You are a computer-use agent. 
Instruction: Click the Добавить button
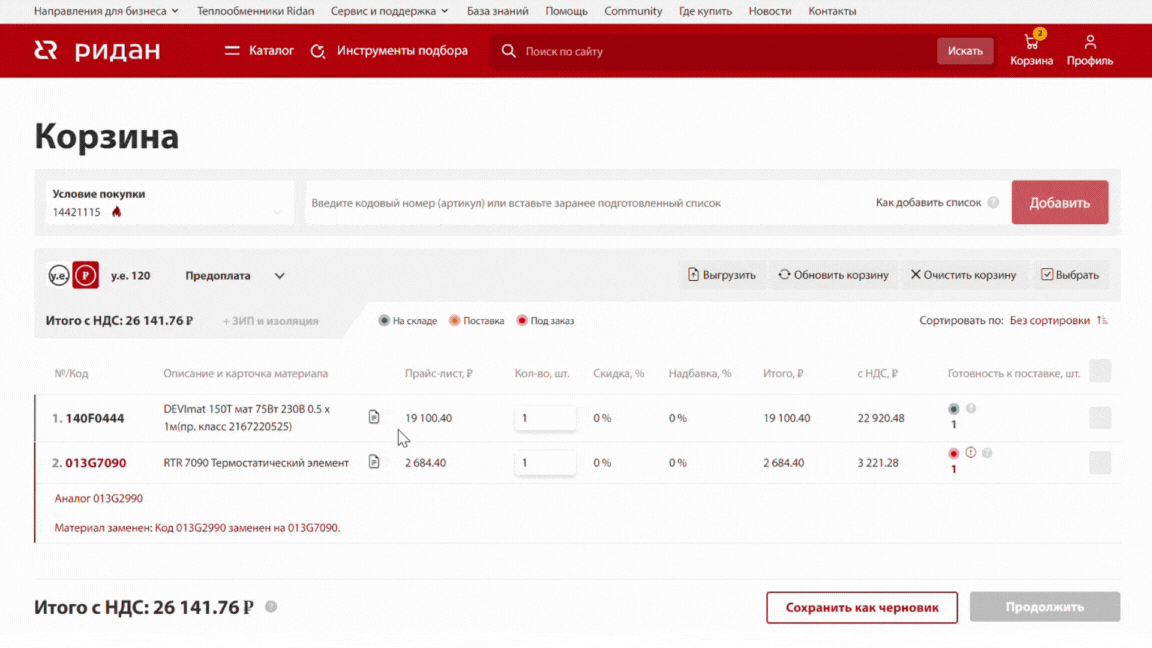1060,201
